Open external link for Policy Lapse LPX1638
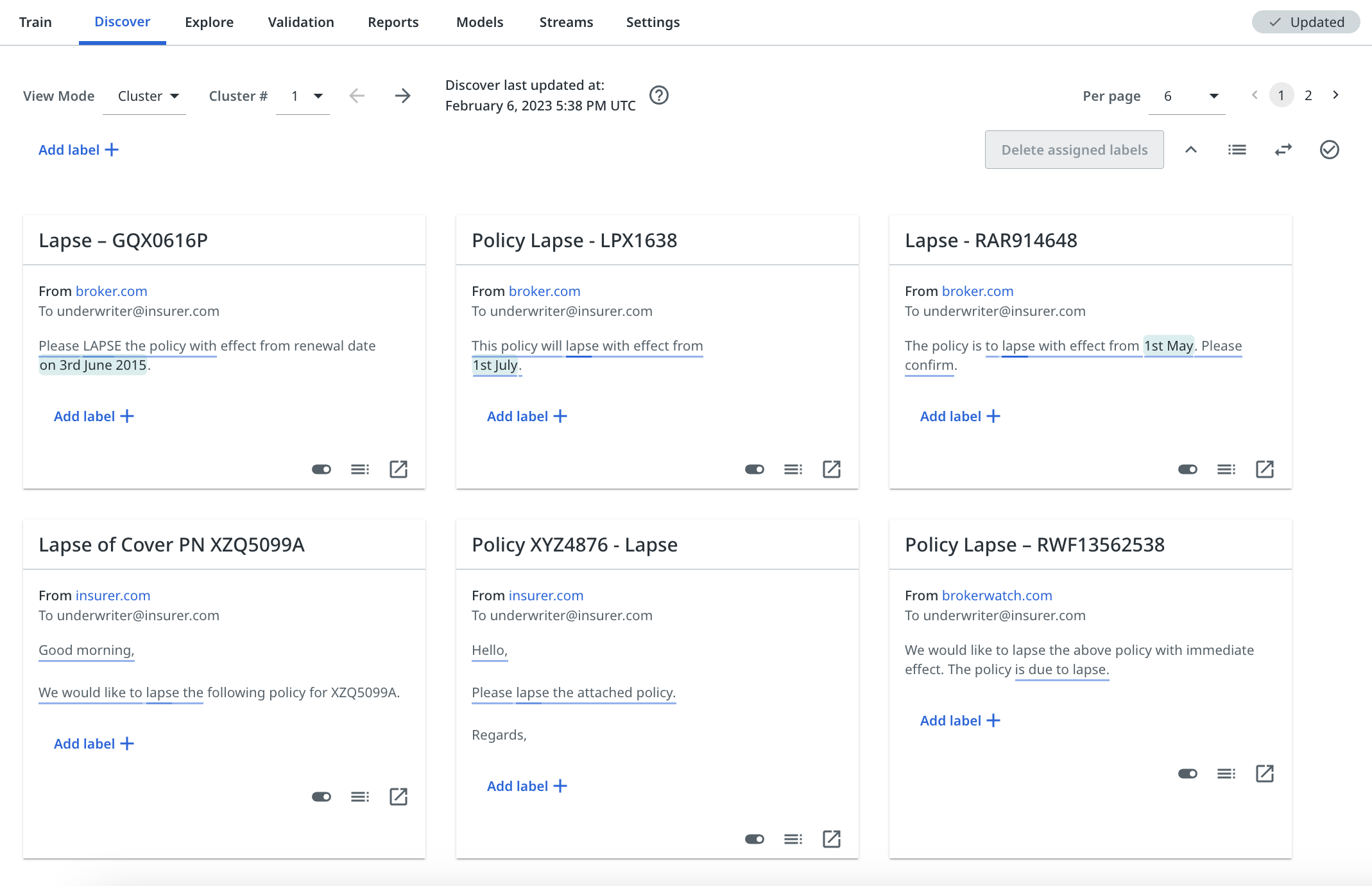Screen dimensions: 1372x886 tap(831, 468)
